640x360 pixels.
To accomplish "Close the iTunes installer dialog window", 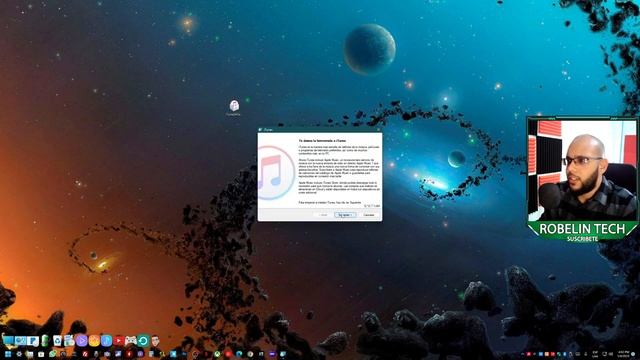I will (x=378, y=129).
